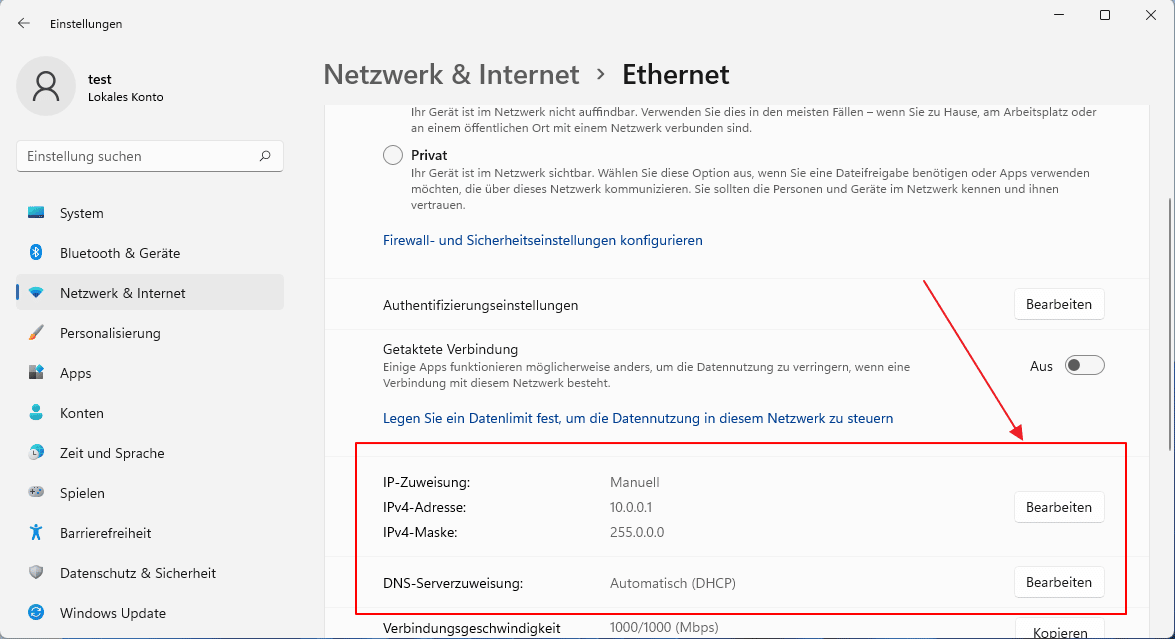Click Bearbeiten for Authentifizierungseinstellungen

point(1059,305)
